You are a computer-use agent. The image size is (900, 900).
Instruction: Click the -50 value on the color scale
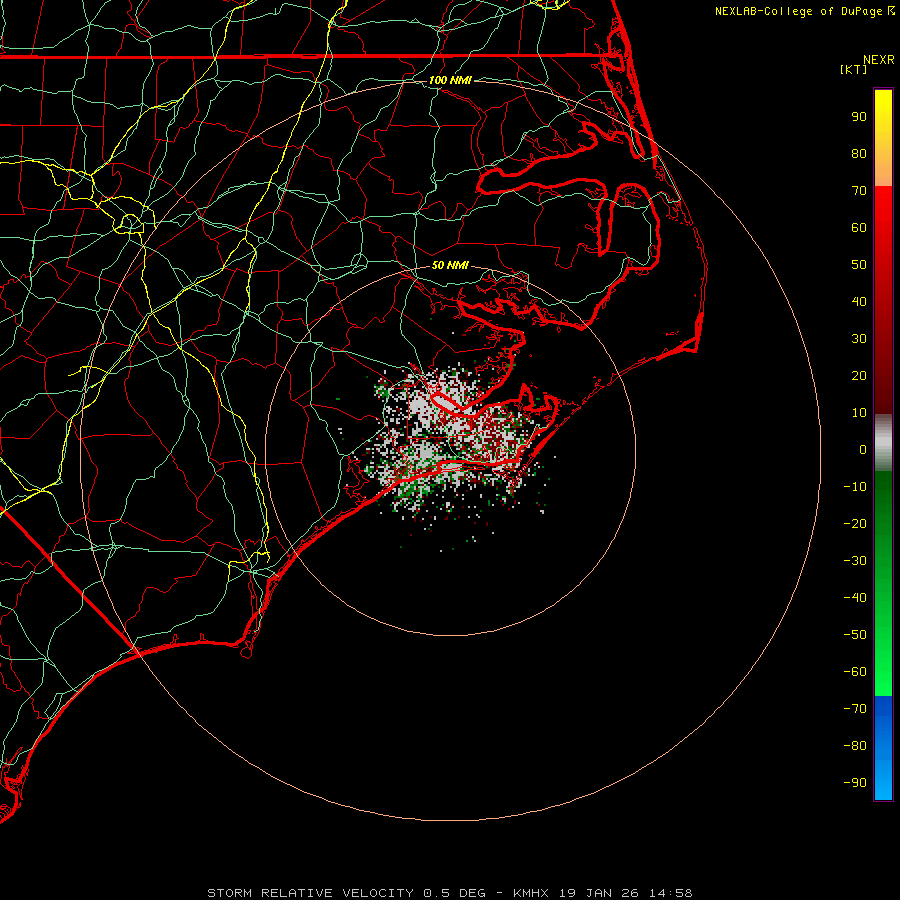pos(855,635)
